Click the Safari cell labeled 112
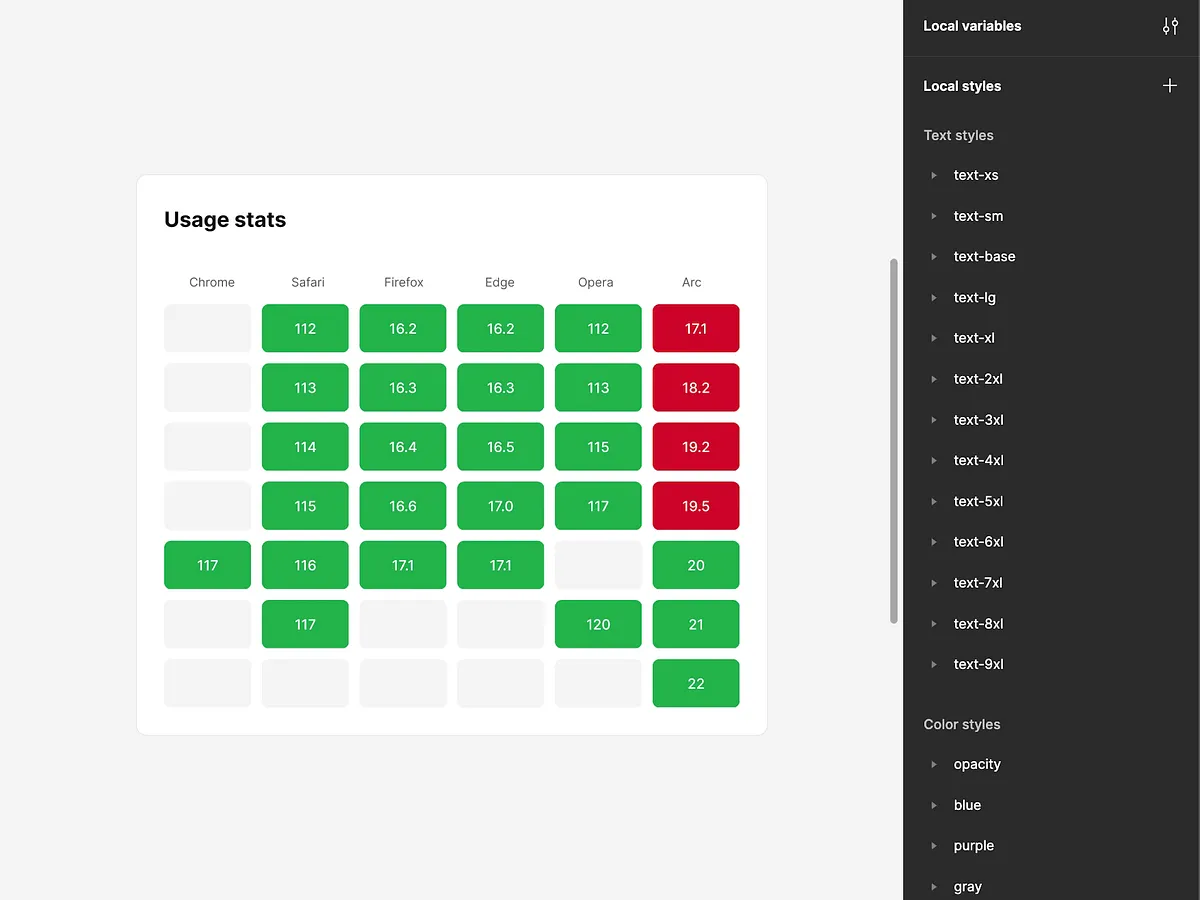 (x=305, y=328)
